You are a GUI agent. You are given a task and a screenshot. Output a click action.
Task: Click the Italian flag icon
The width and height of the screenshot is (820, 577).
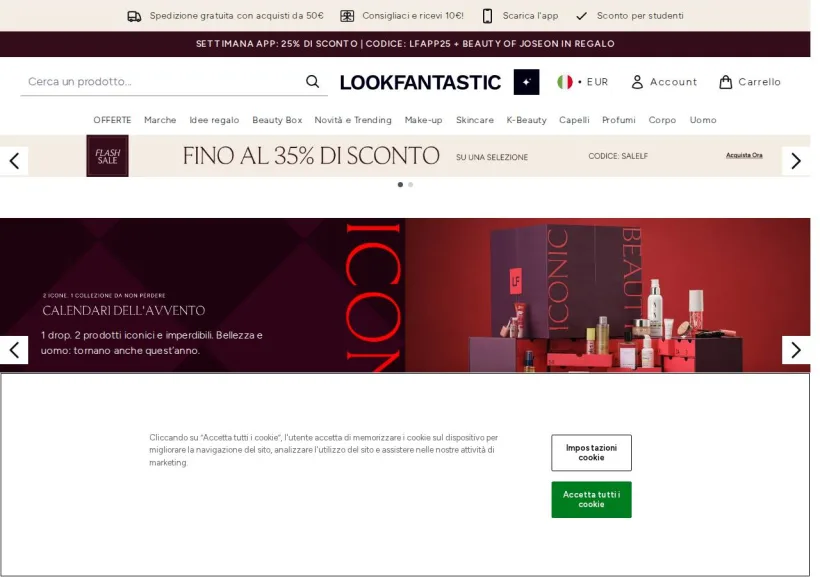point(565,82)
